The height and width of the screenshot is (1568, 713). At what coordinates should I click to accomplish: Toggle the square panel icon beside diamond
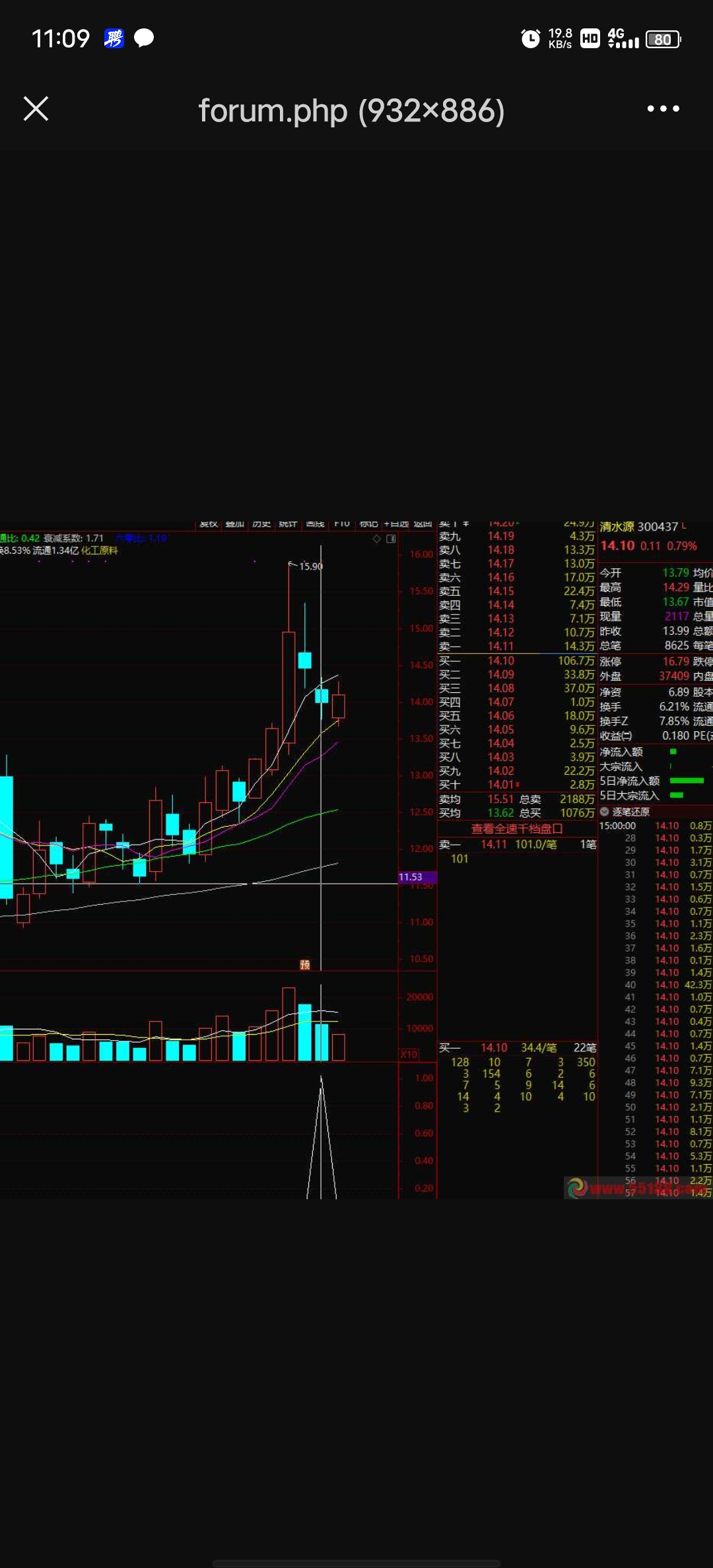(391, 539)
